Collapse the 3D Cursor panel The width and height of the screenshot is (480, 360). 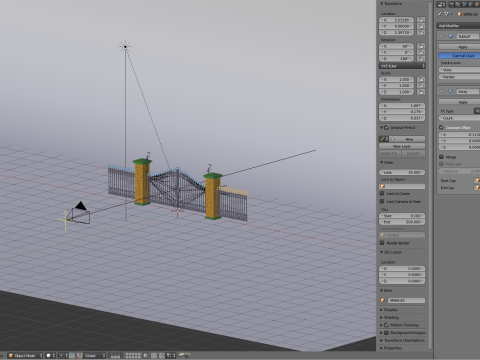382,252
